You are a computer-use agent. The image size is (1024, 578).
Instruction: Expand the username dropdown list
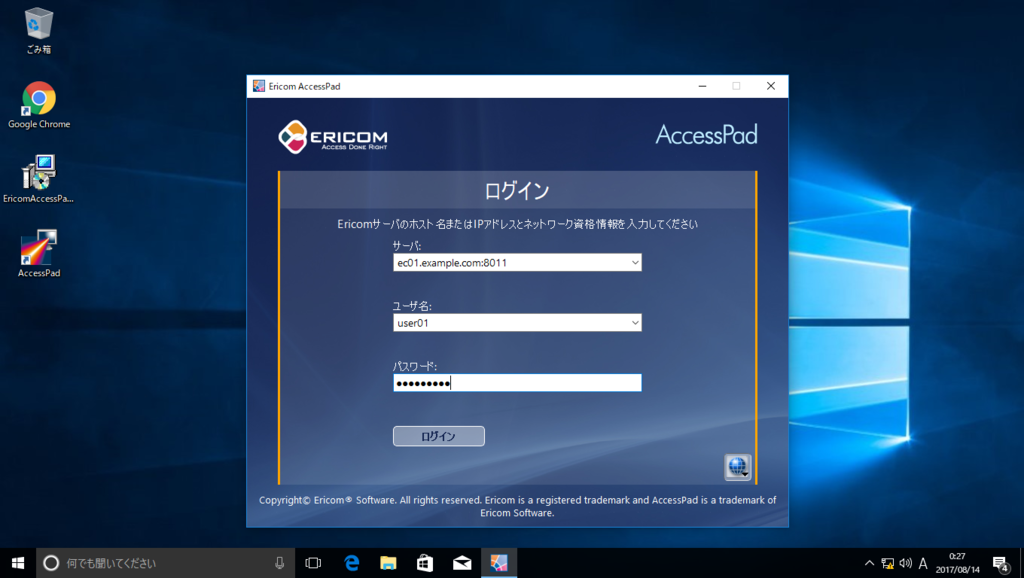[635, 323]
